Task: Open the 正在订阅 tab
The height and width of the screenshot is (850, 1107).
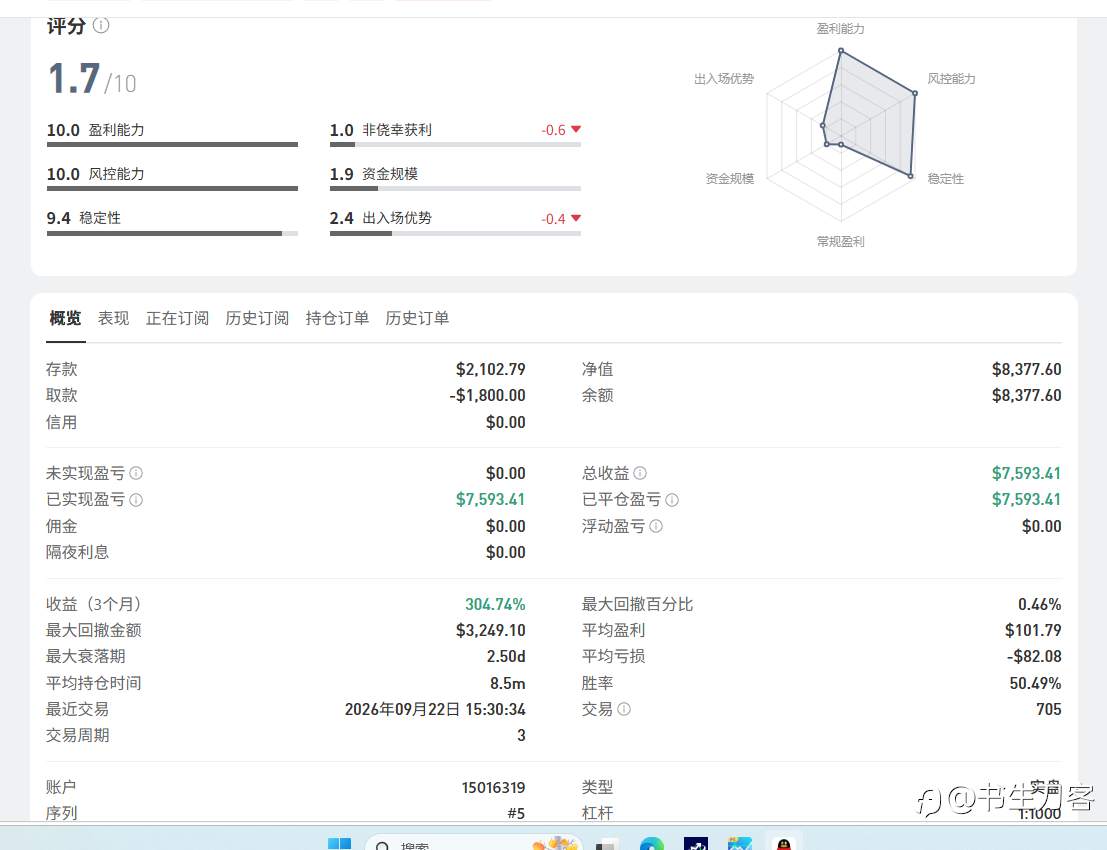Action: (177, 318)
